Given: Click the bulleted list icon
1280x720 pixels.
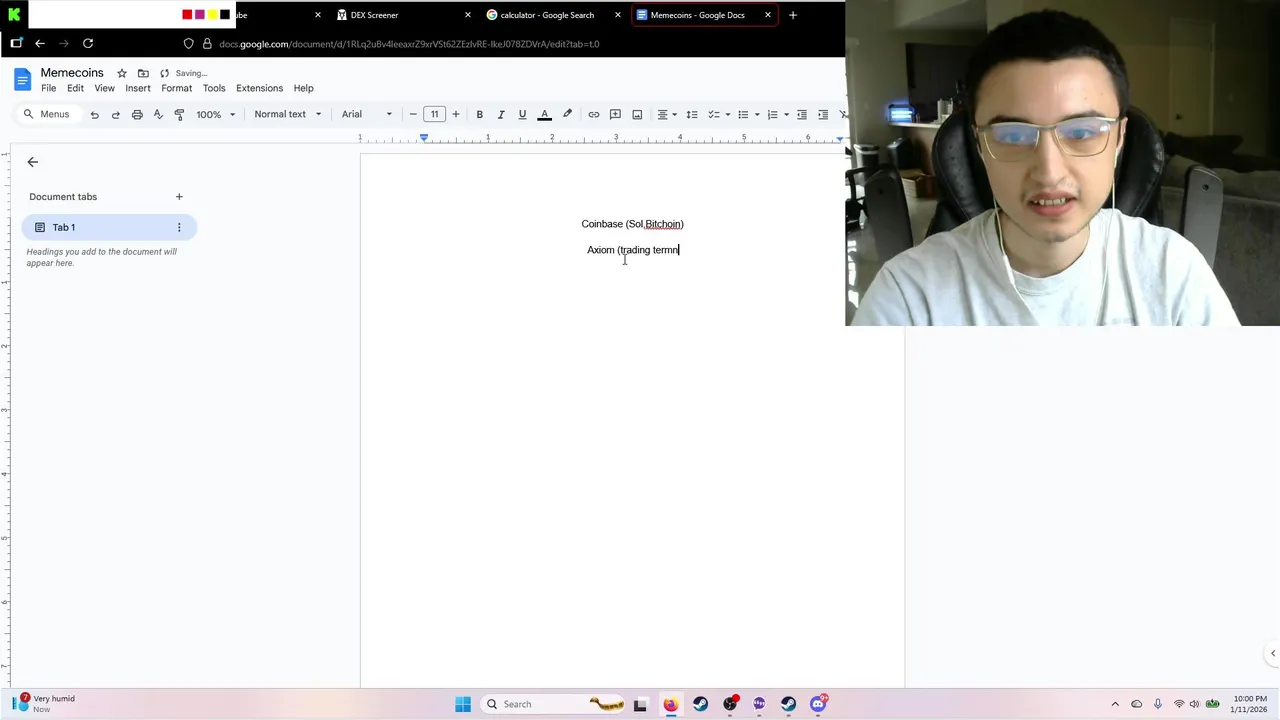Looking at the screenshot, I should 742,114.
